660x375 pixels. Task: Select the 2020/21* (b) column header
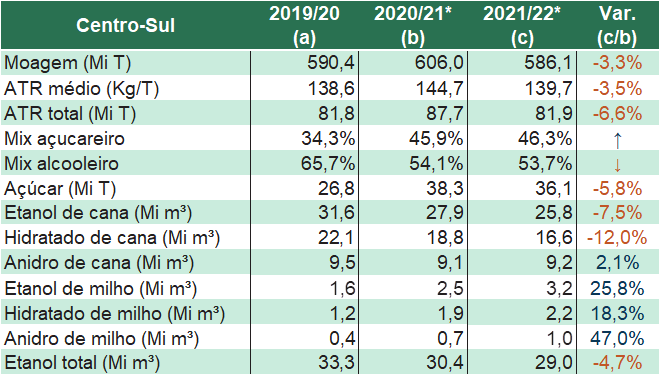[x=412, y=25]
